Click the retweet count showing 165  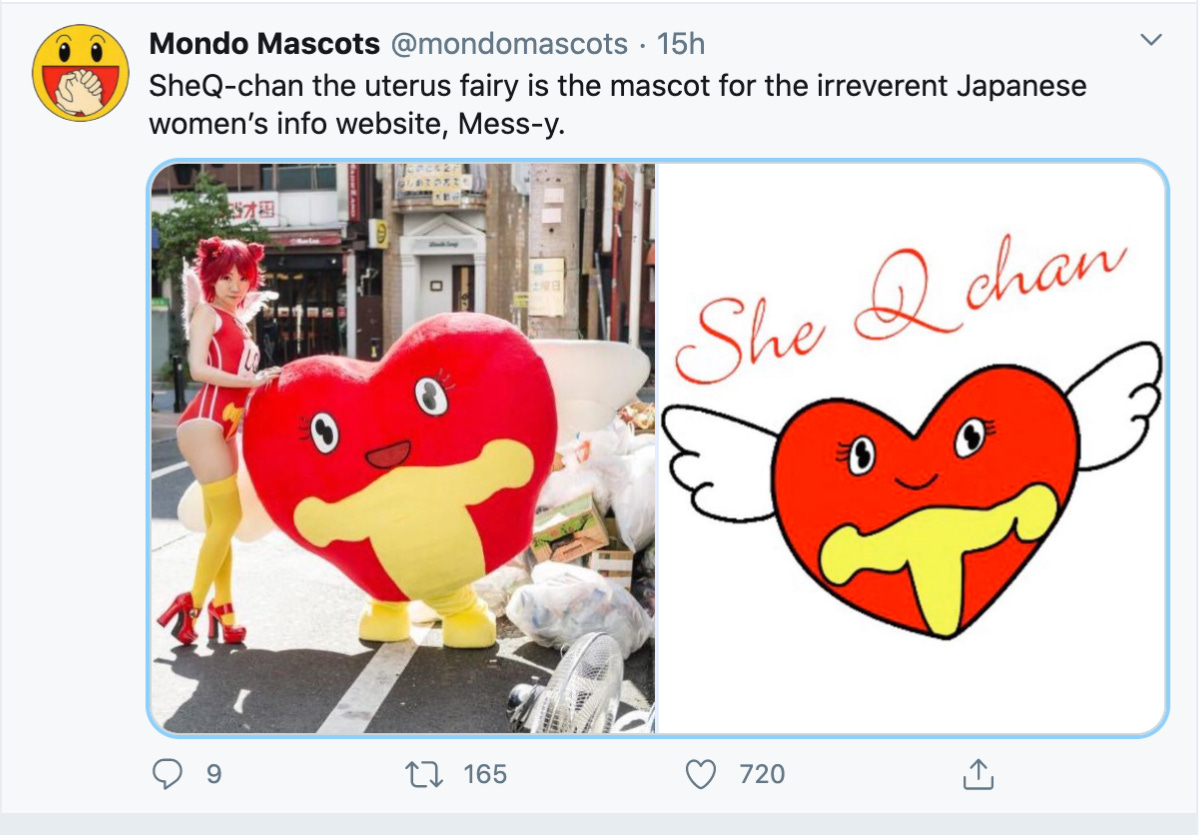click(485, 774)
